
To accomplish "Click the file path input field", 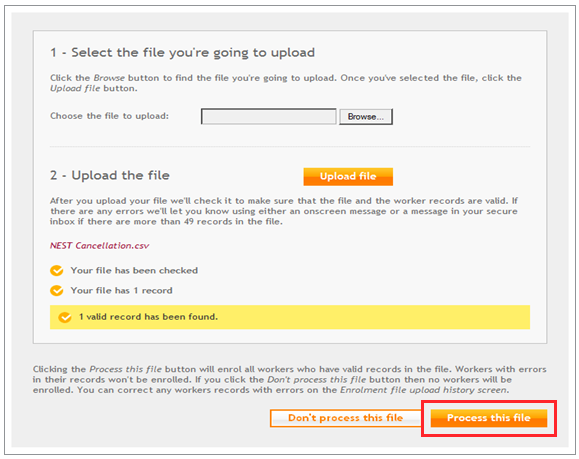I will 268,117.
